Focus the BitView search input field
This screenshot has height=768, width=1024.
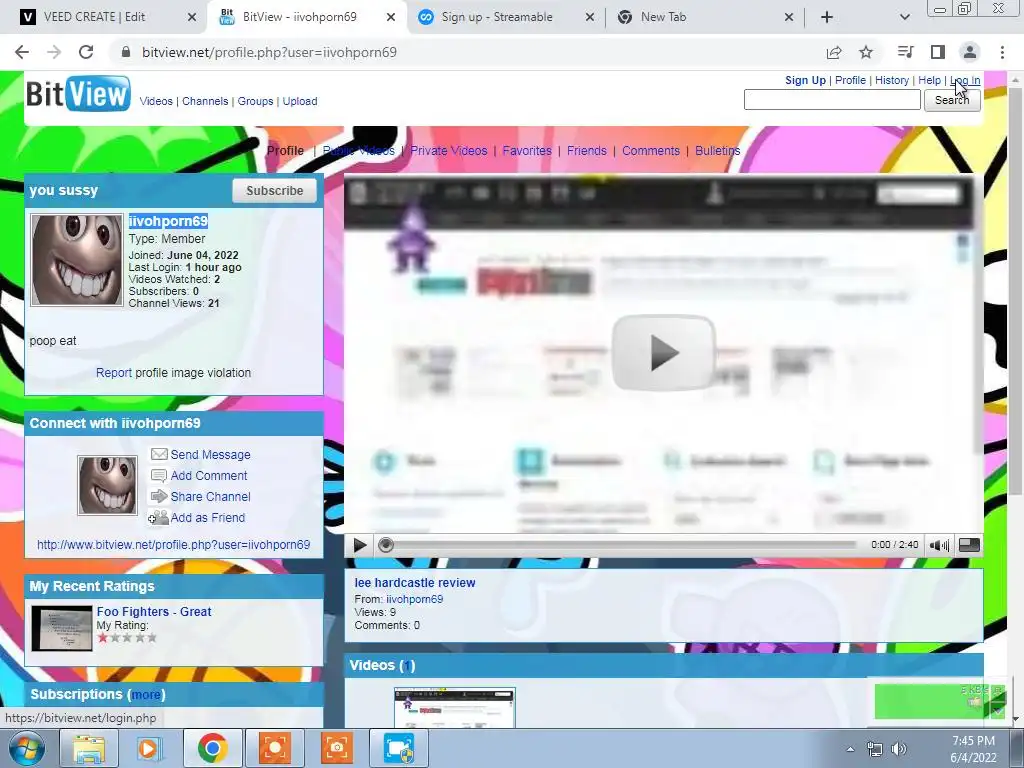click(832, 100)
